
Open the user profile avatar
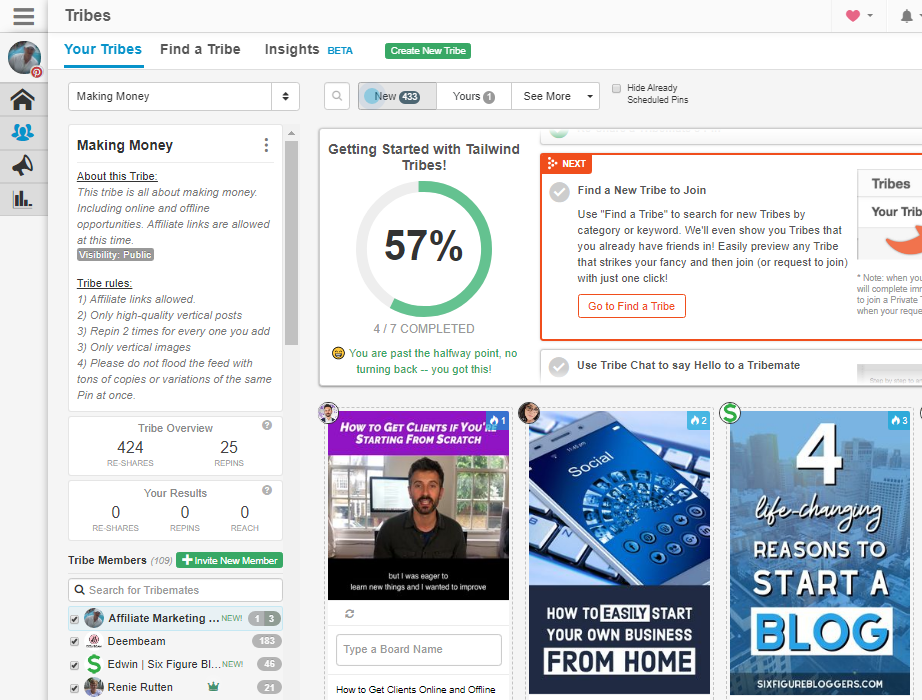pyautogui.click(x=24, y=58)
